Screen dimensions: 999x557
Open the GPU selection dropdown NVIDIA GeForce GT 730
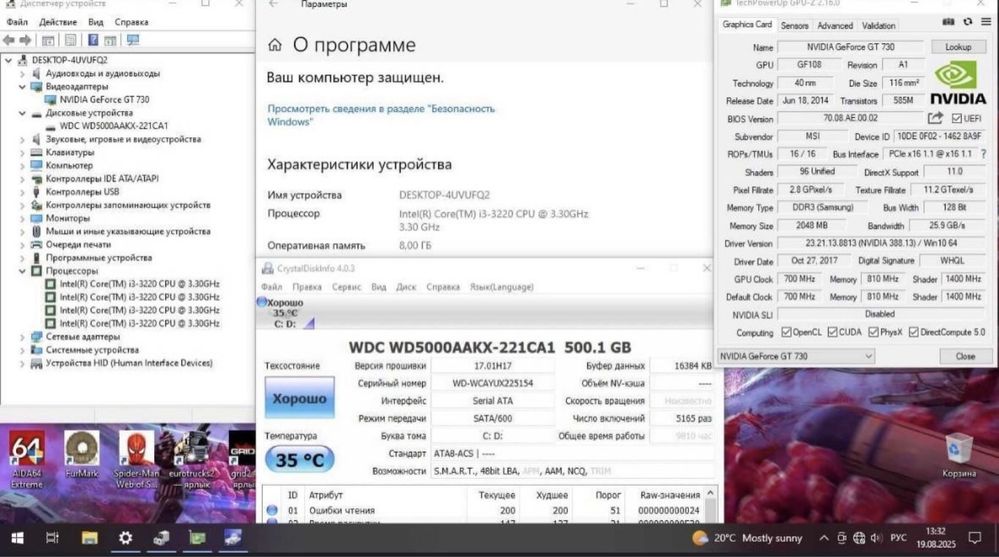(796, 356)
